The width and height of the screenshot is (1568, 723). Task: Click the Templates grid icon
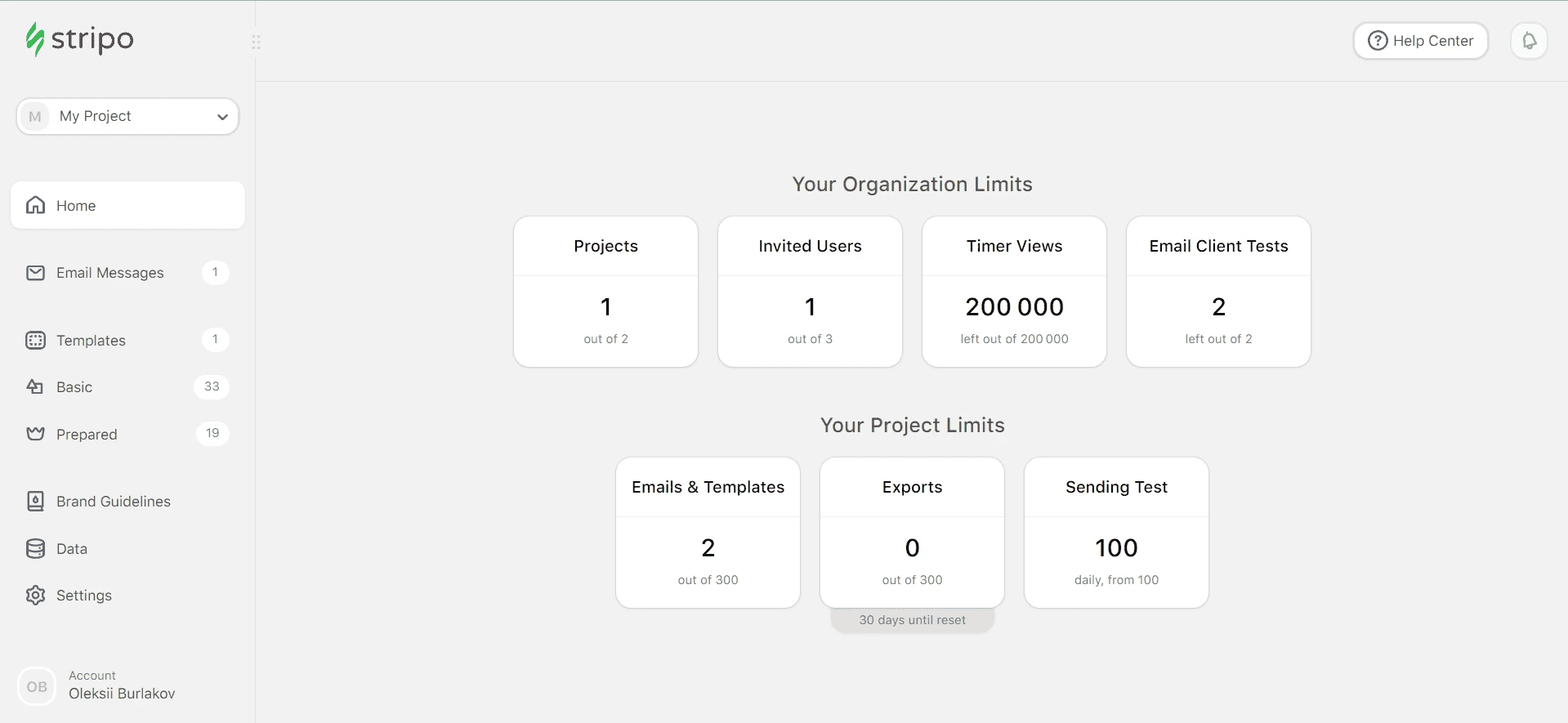tap(35, 341)
